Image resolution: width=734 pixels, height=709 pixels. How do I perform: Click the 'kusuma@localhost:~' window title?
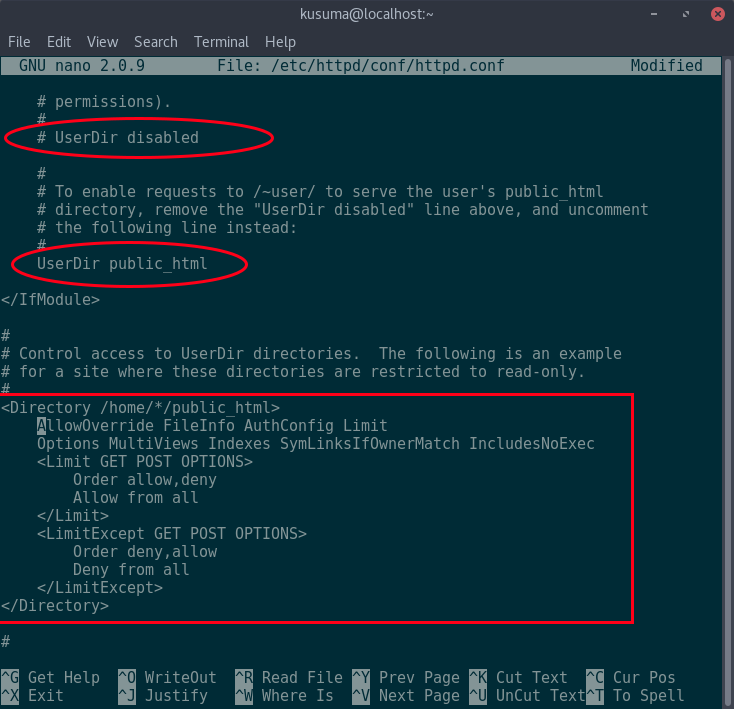pos(367,15)
